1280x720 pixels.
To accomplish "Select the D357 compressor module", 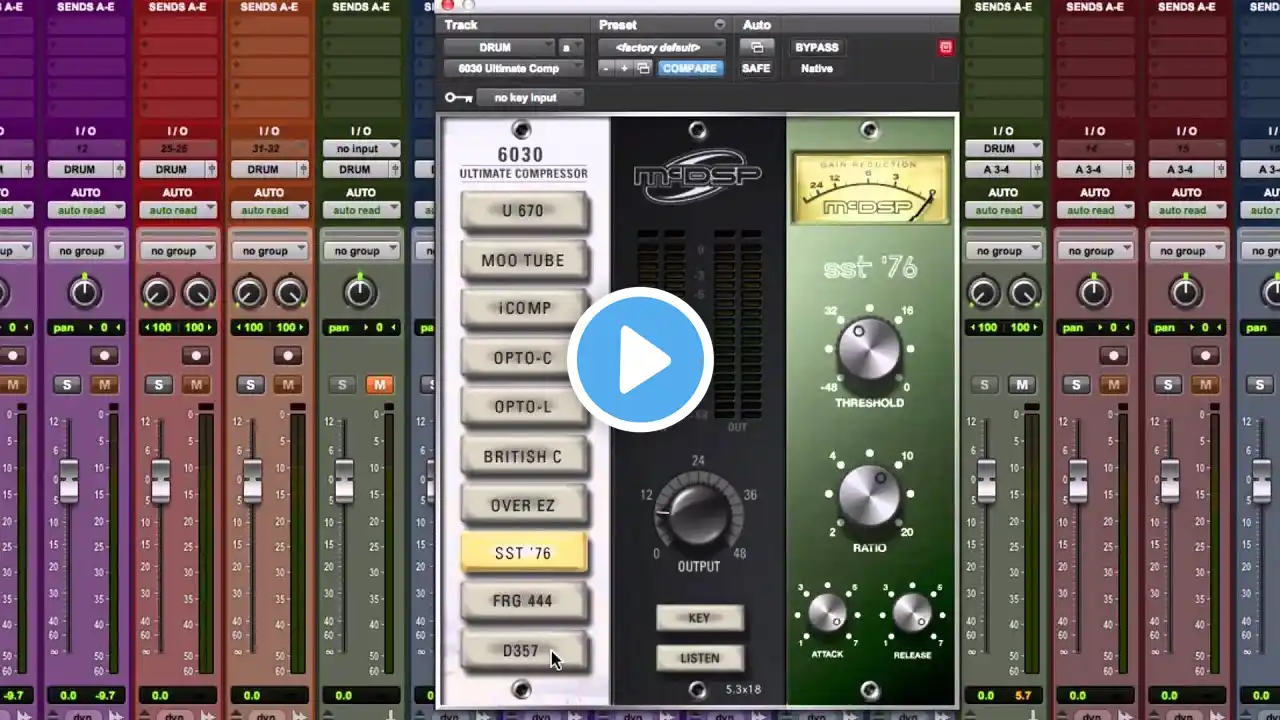I will (523, 651).
